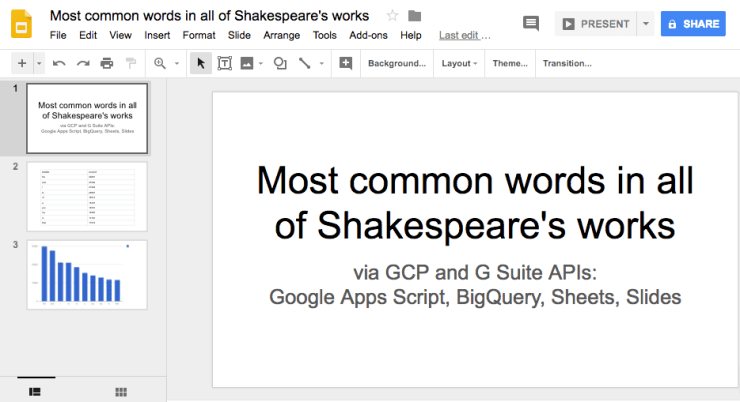Click the undo arrow icon
This screenshot has height=402, width=740.
click(x=59, y=63)
